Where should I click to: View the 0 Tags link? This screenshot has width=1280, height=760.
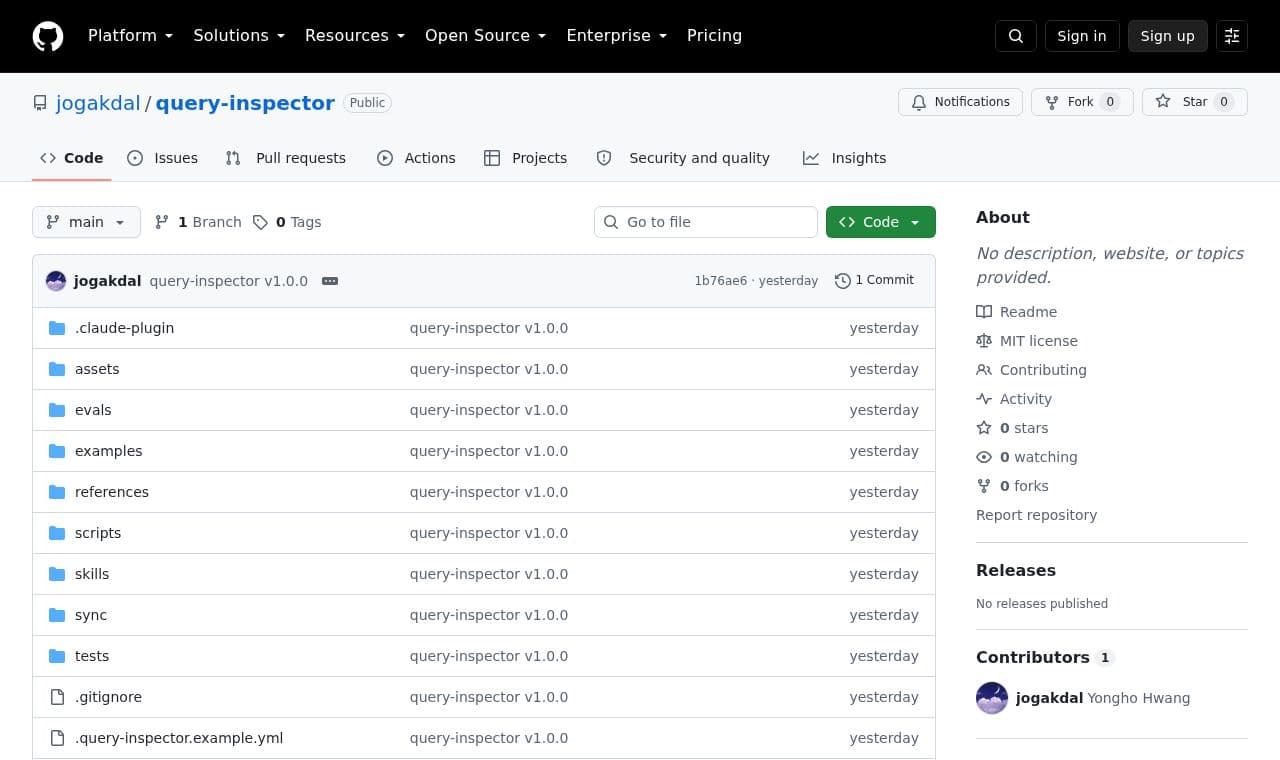[x=287, y=222]
